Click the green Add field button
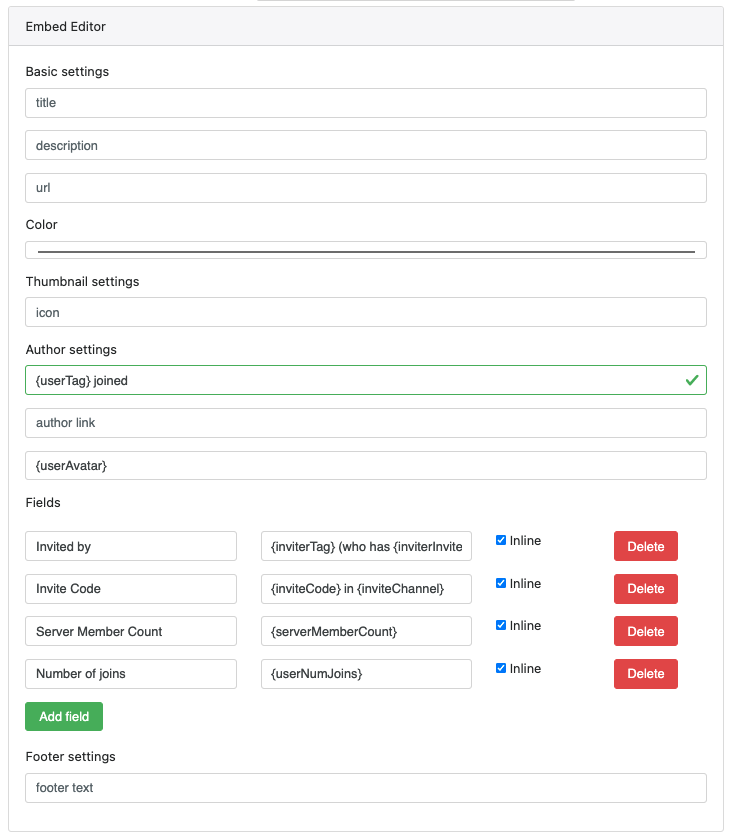This screenshot has width=733, height=840. [x=63, y=716]
